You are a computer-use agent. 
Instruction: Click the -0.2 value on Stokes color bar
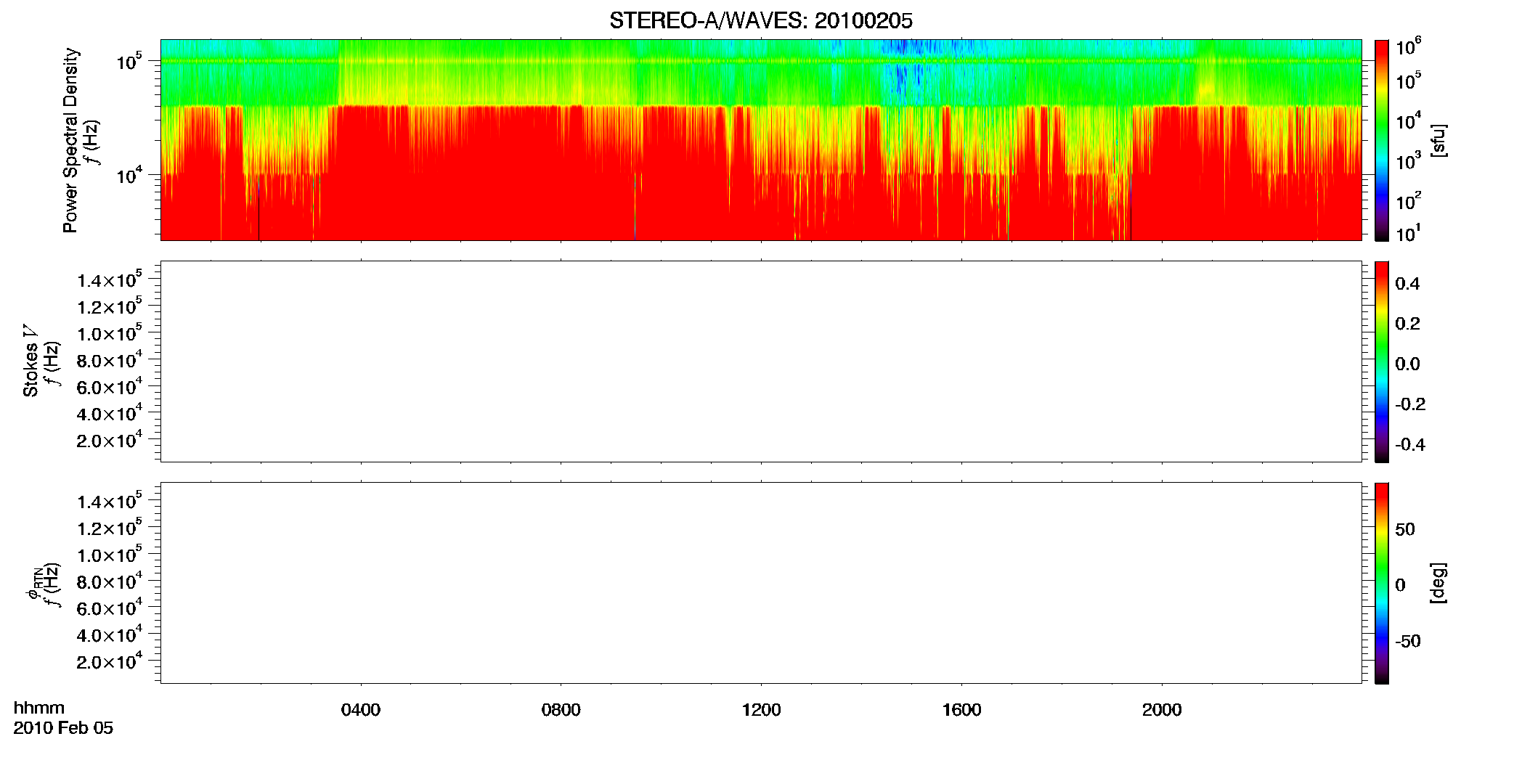pyautogui.click(x=1410, y=404)
